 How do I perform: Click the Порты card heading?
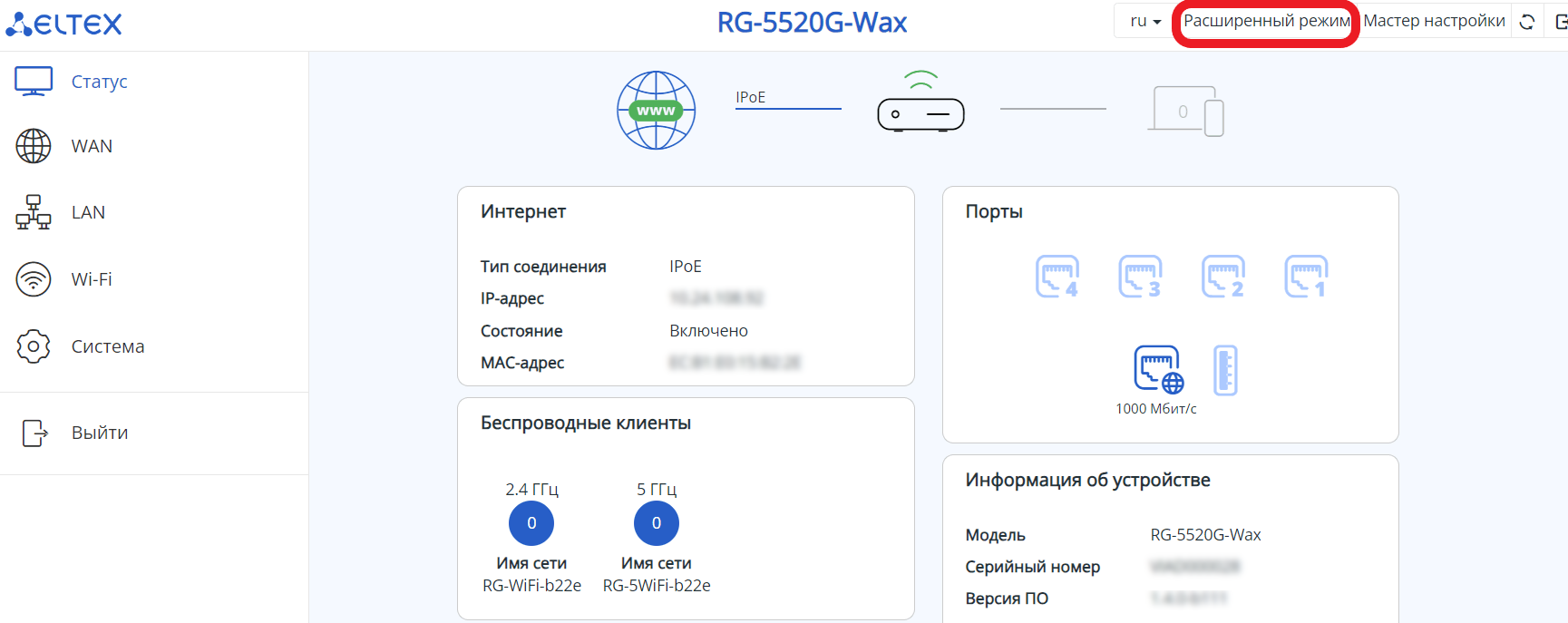point(994,211)
